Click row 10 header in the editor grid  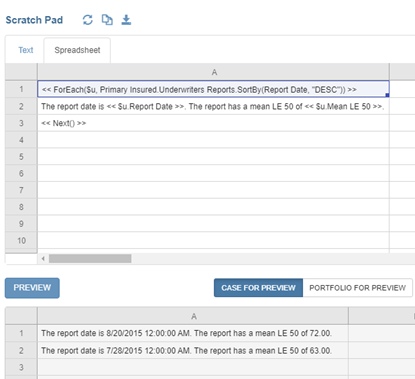pyautogui.click(x=21, y=240)
